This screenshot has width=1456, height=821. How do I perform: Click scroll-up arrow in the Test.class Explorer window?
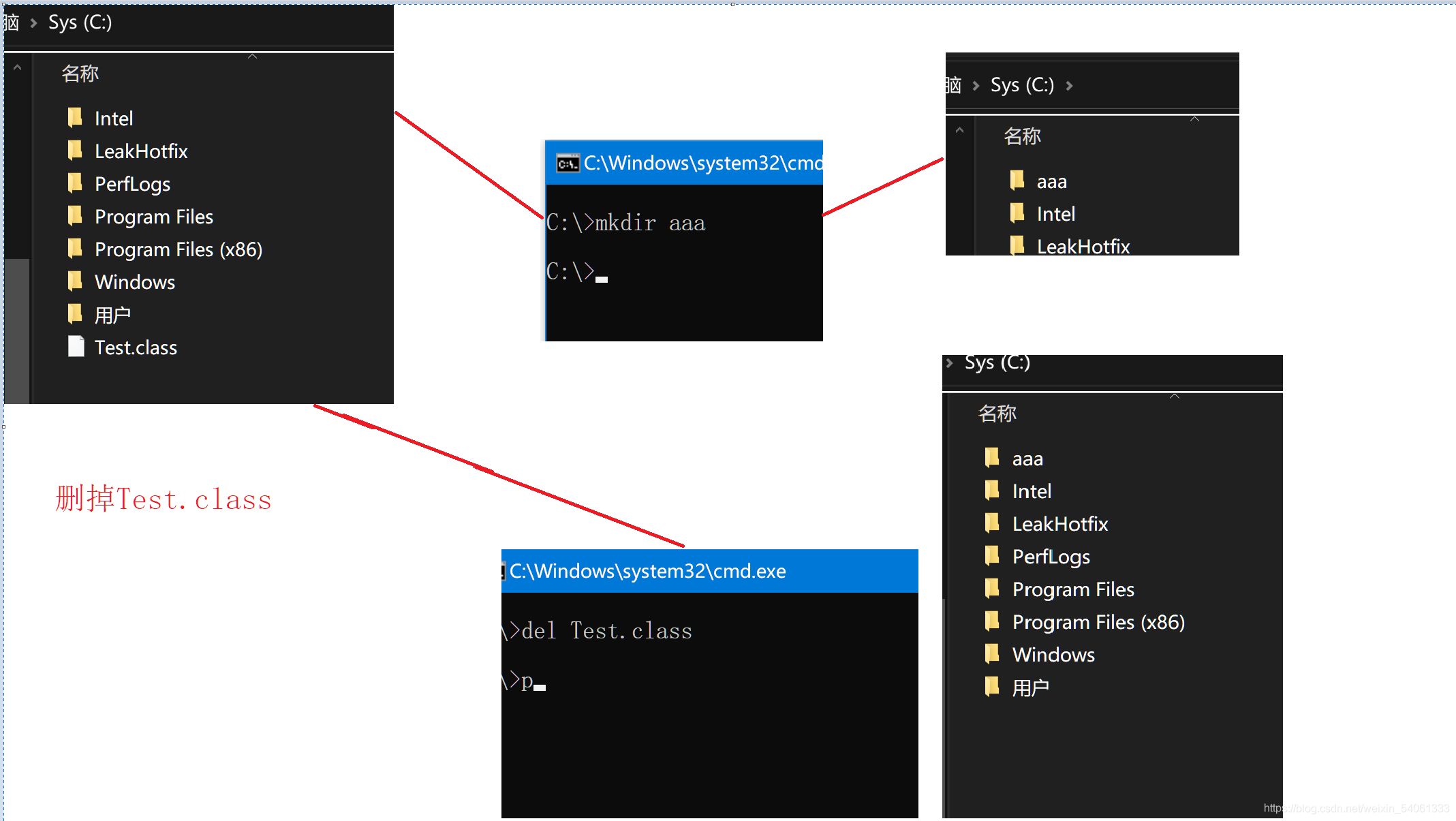coord(18,67)
